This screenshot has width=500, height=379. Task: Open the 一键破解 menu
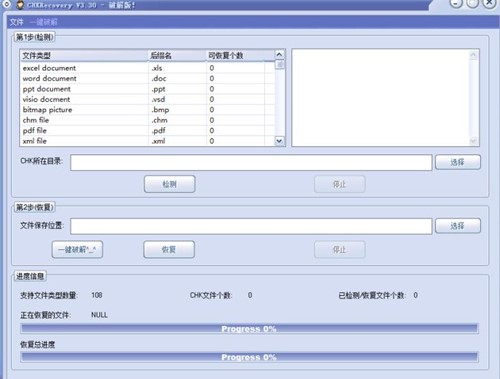(43, 22)
